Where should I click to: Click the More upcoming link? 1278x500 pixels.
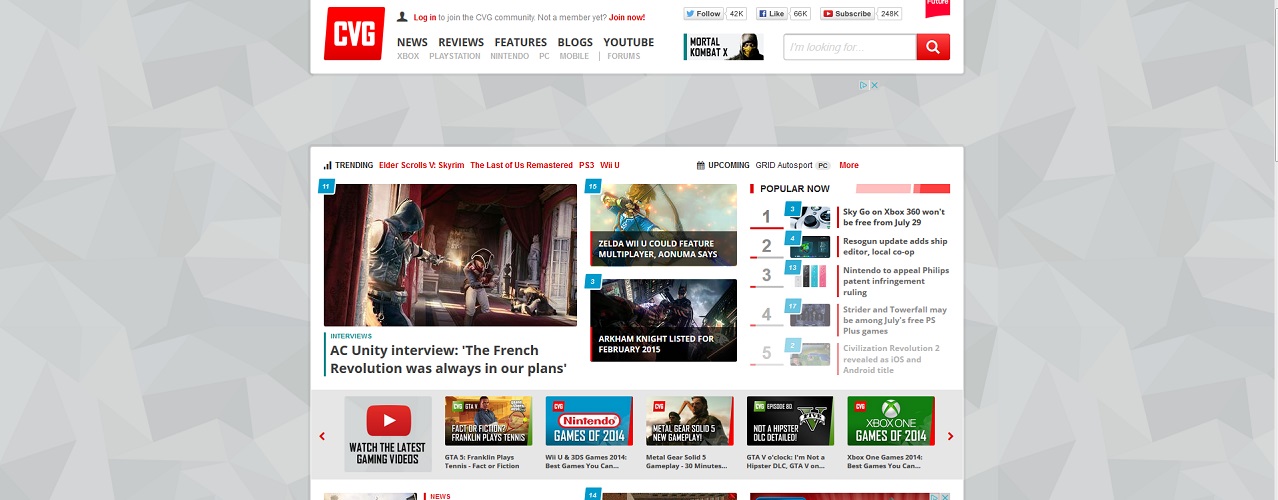point(849,165)
